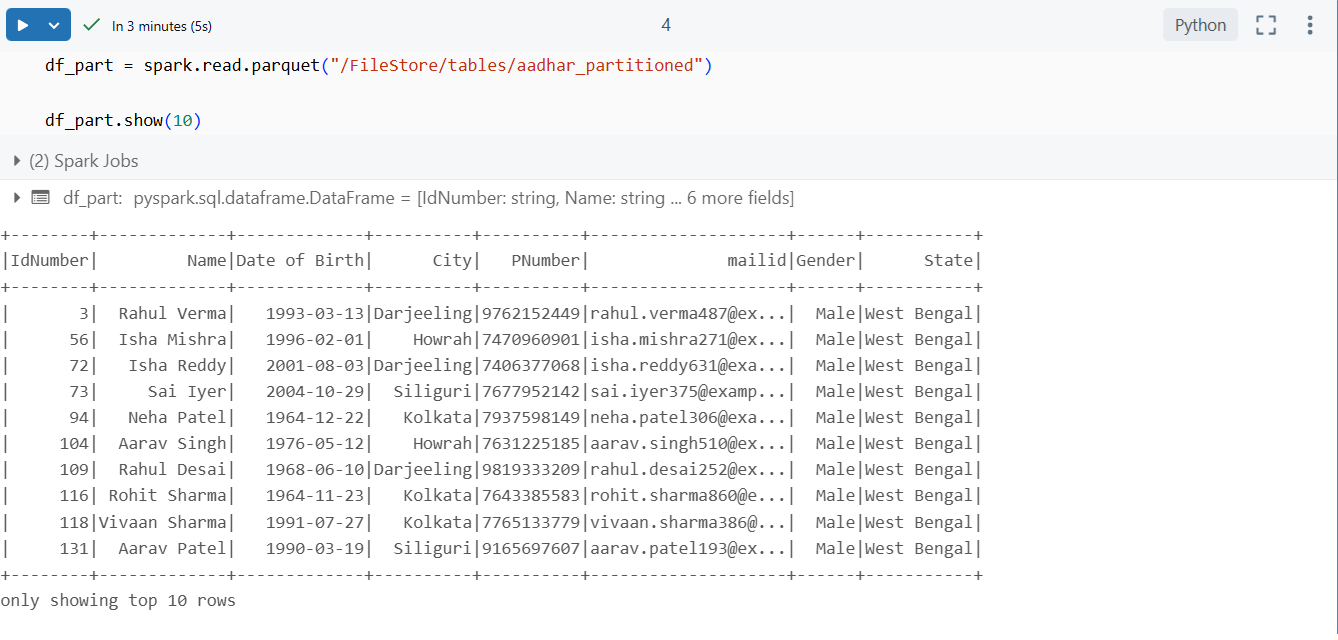This screenshot has height=640, width=1338.
Task: Click the IdNumber column header in output
Action: click(47, 260)
